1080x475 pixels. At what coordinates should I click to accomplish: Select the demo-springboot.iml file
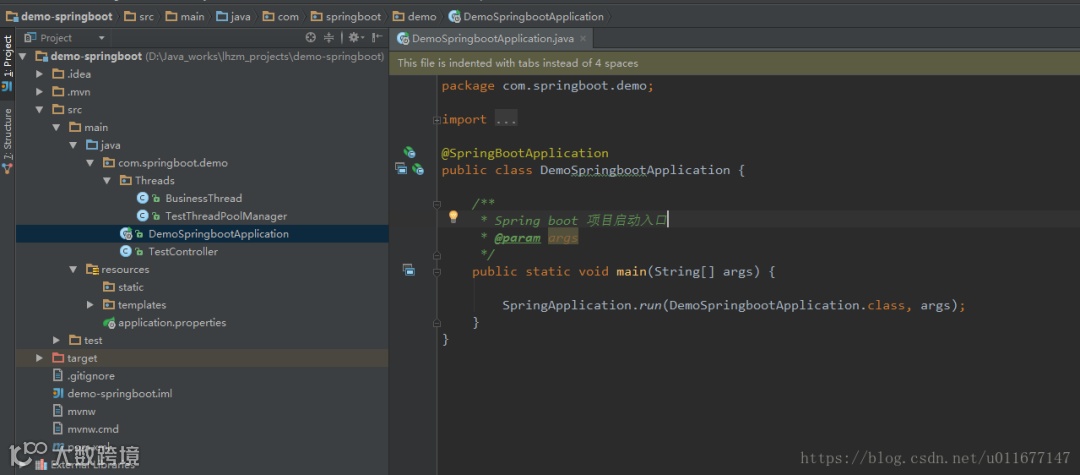(119, 394)
